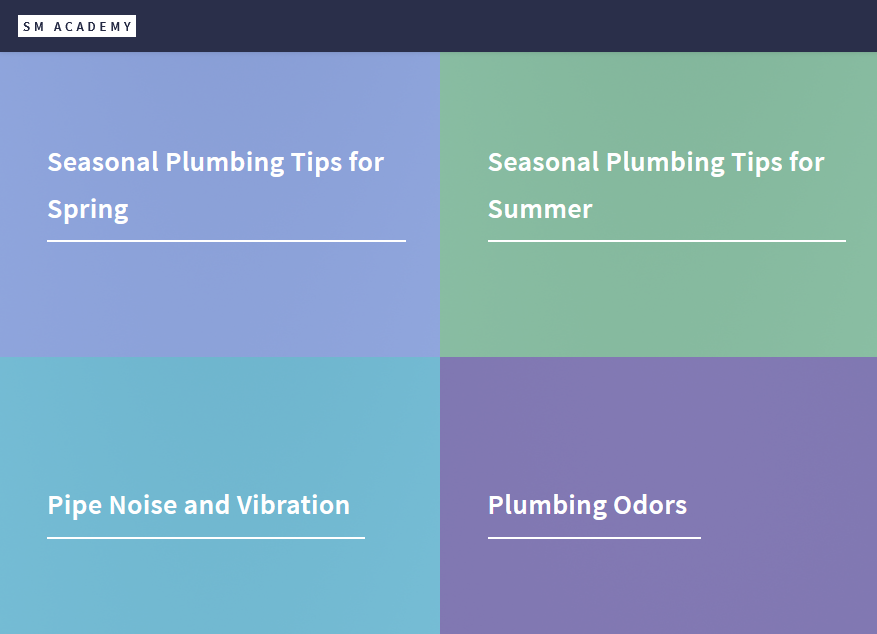Click the underline below Spring tips heading

pos(226,241)
